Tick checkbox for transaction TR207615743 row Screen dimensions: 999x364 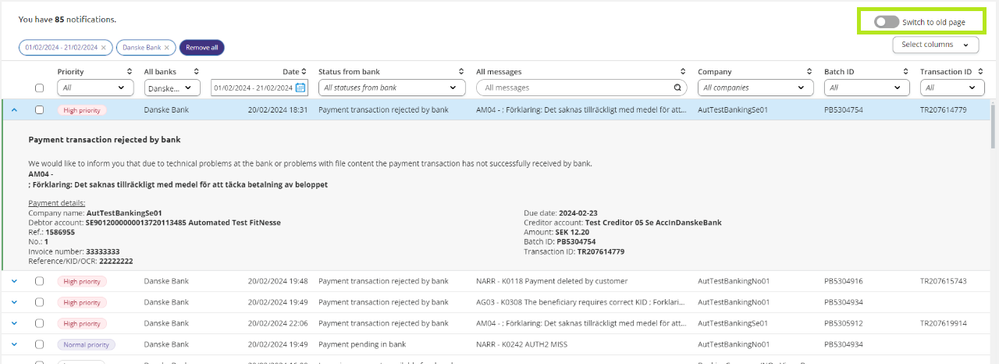tap(40, 281)
